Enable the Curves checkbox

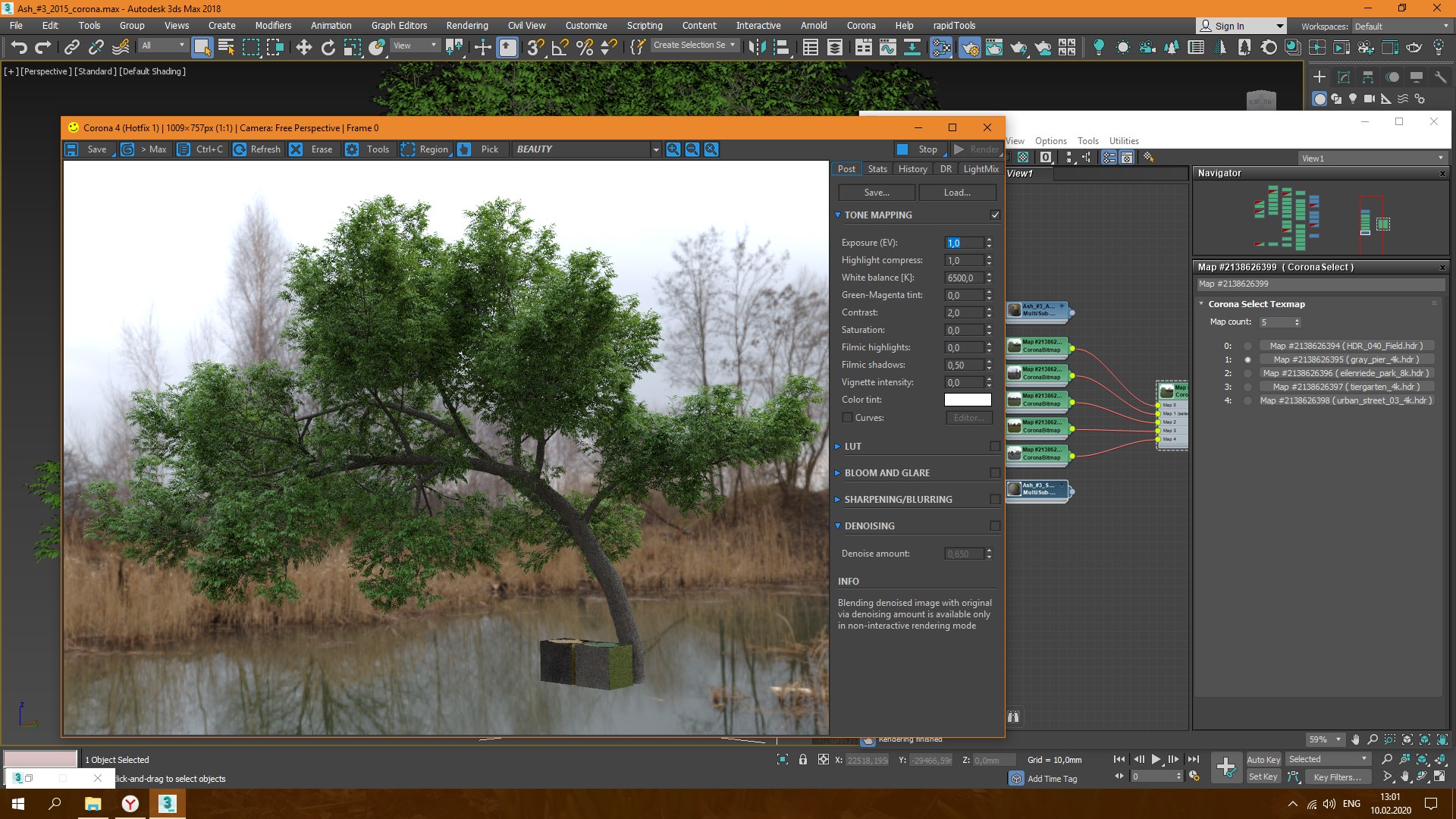point(847,418)
